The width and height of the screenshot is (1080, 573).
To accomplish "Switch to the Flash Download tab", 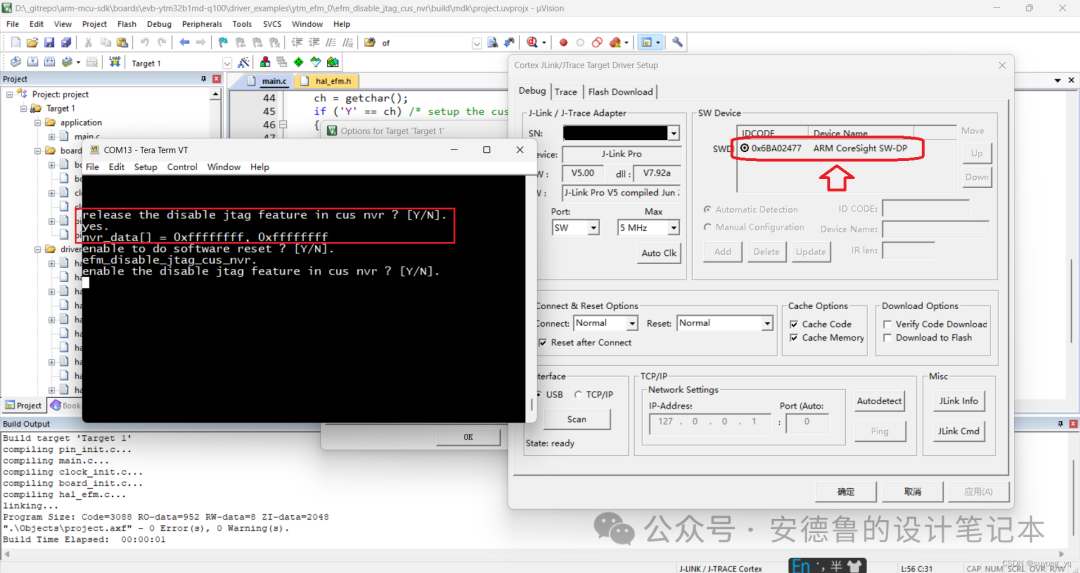I will 620,92.
